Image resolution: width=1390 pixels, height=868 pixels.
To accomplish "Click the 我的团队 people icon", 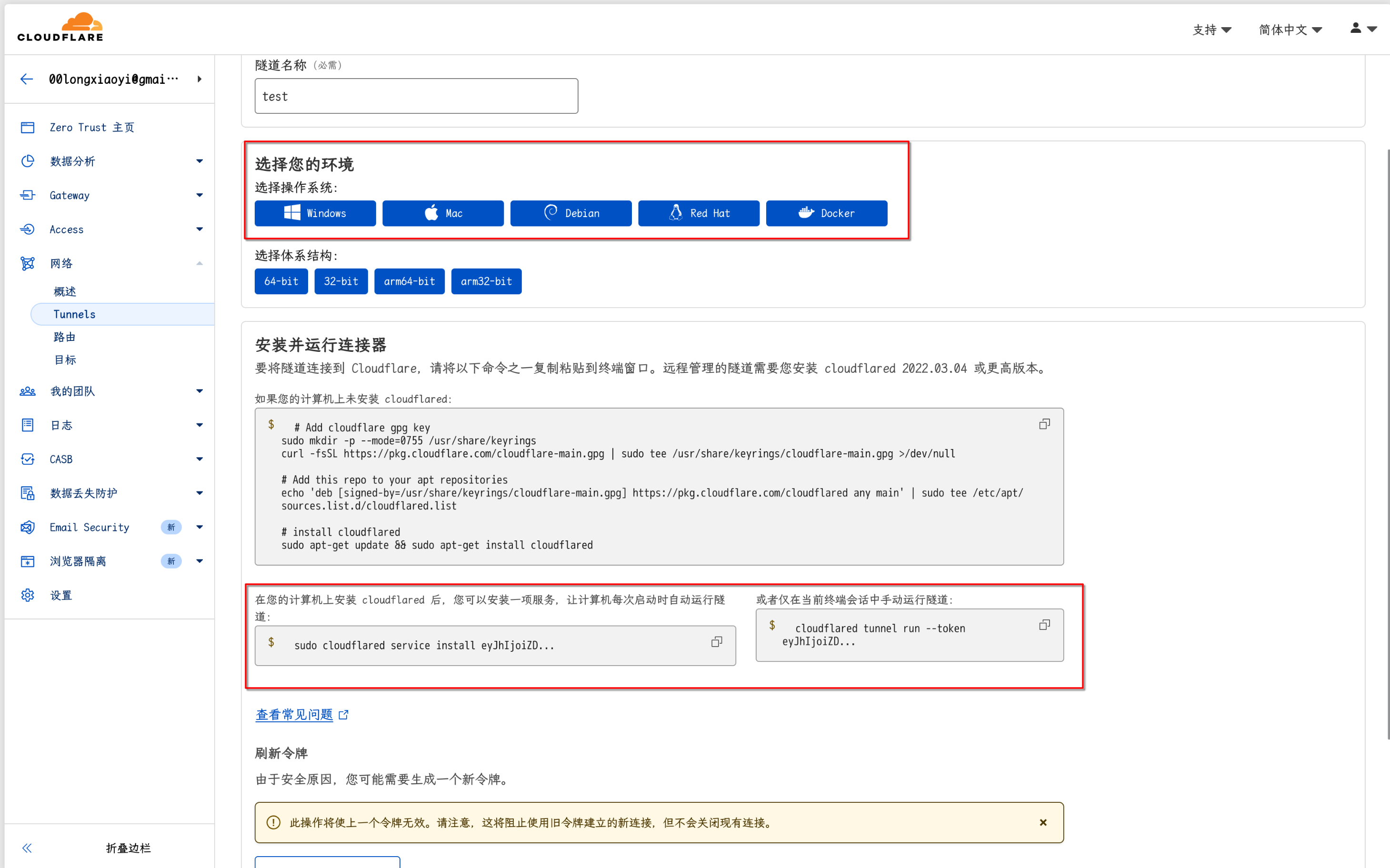I will [28, 391].
